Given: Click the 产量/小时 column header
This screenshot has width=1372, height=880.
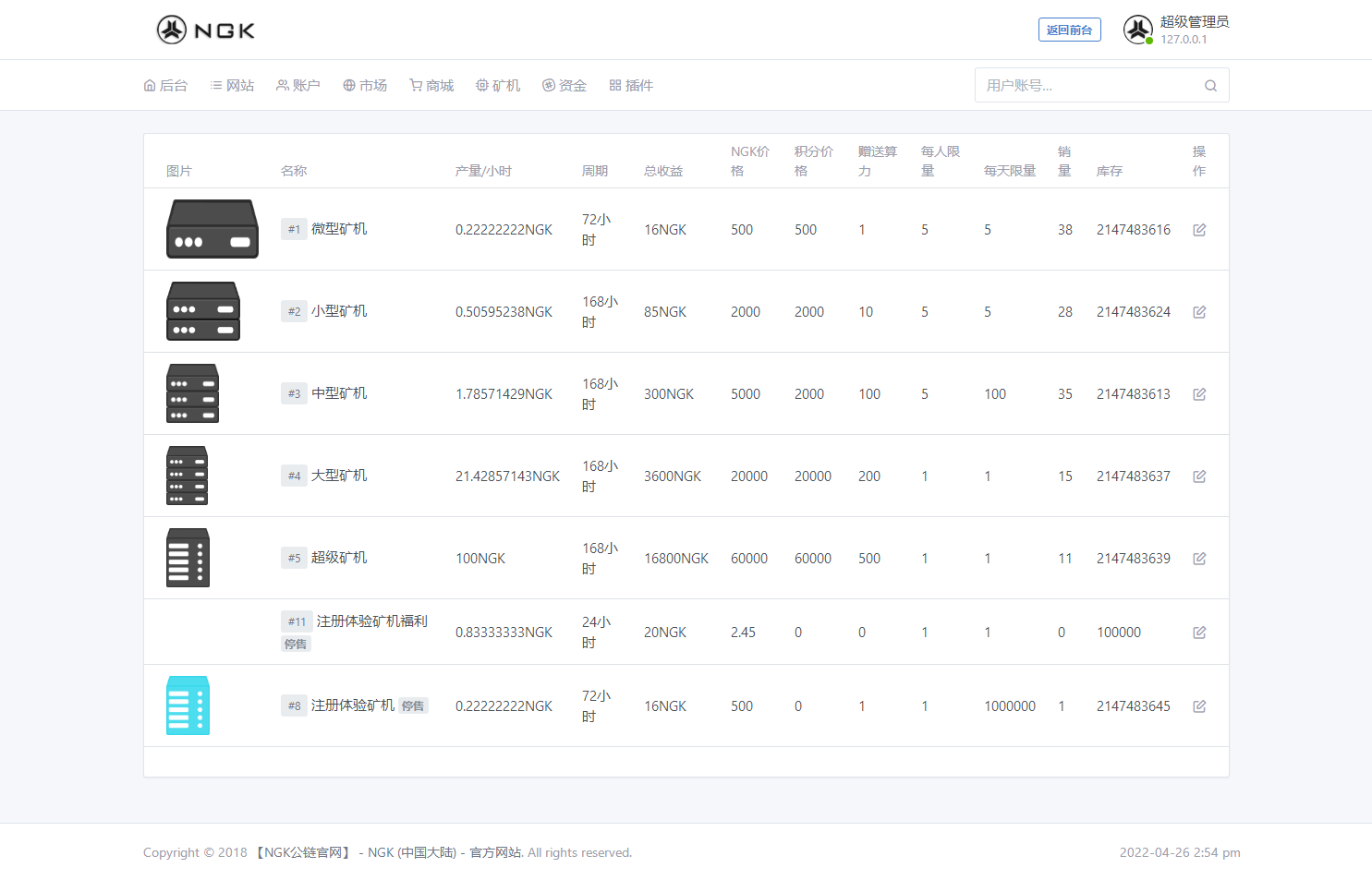Looking at the screenshot, I should tap(483, 171).
